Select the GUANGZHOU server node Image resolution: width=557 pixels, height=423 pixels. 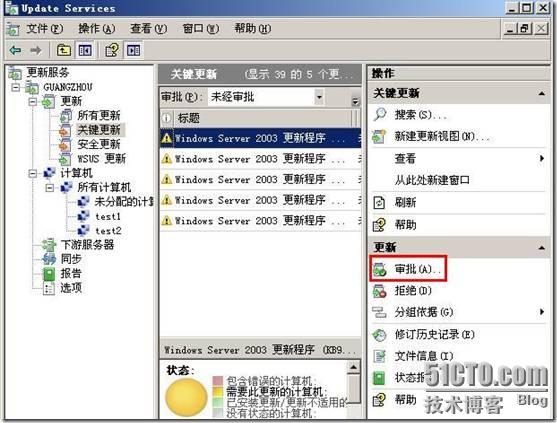point(67,87)
